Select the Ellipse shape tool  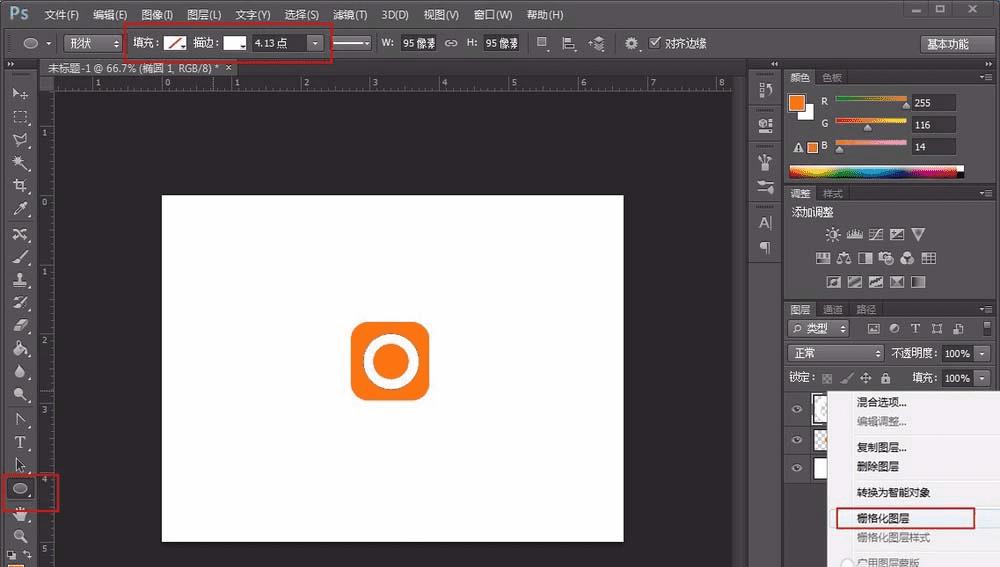pyautogui.click(x=20, y=489)
